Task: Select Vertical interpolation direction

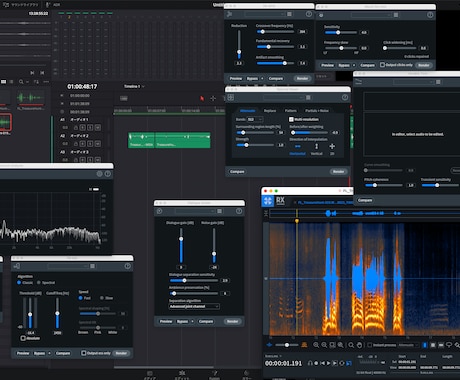Action: (x=317, y=149)
